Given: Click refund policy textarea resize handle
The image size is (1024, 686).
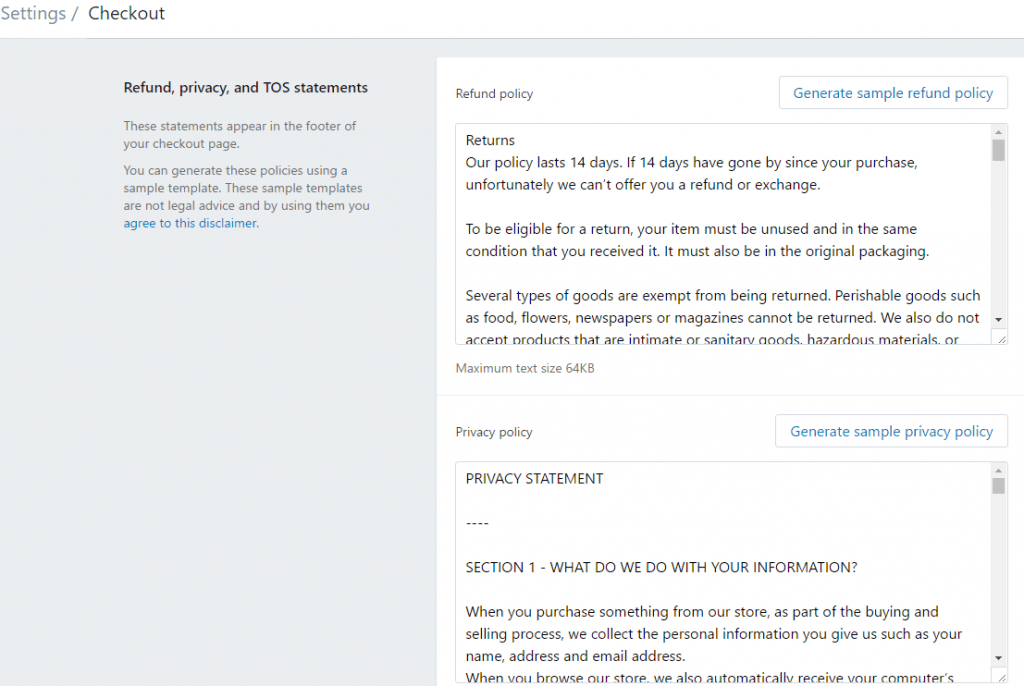Looking at the screenshot, I should 1001,338.
